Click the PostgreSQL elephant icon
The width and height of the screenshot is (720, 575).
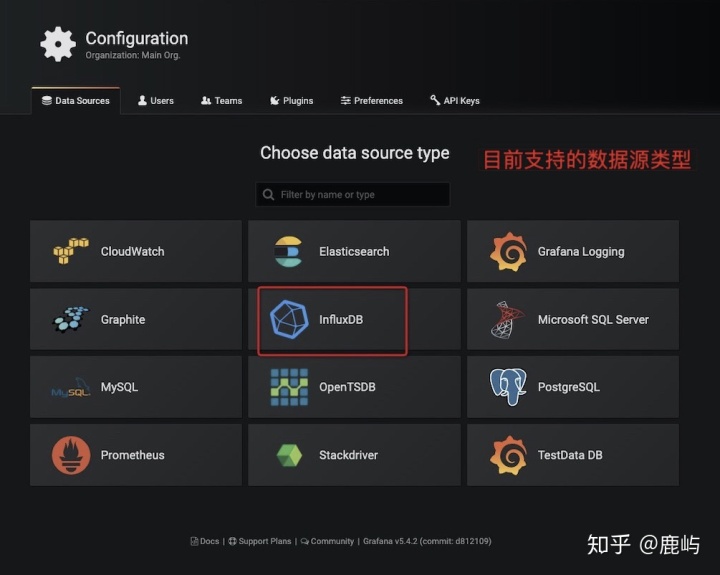point(508,387)
